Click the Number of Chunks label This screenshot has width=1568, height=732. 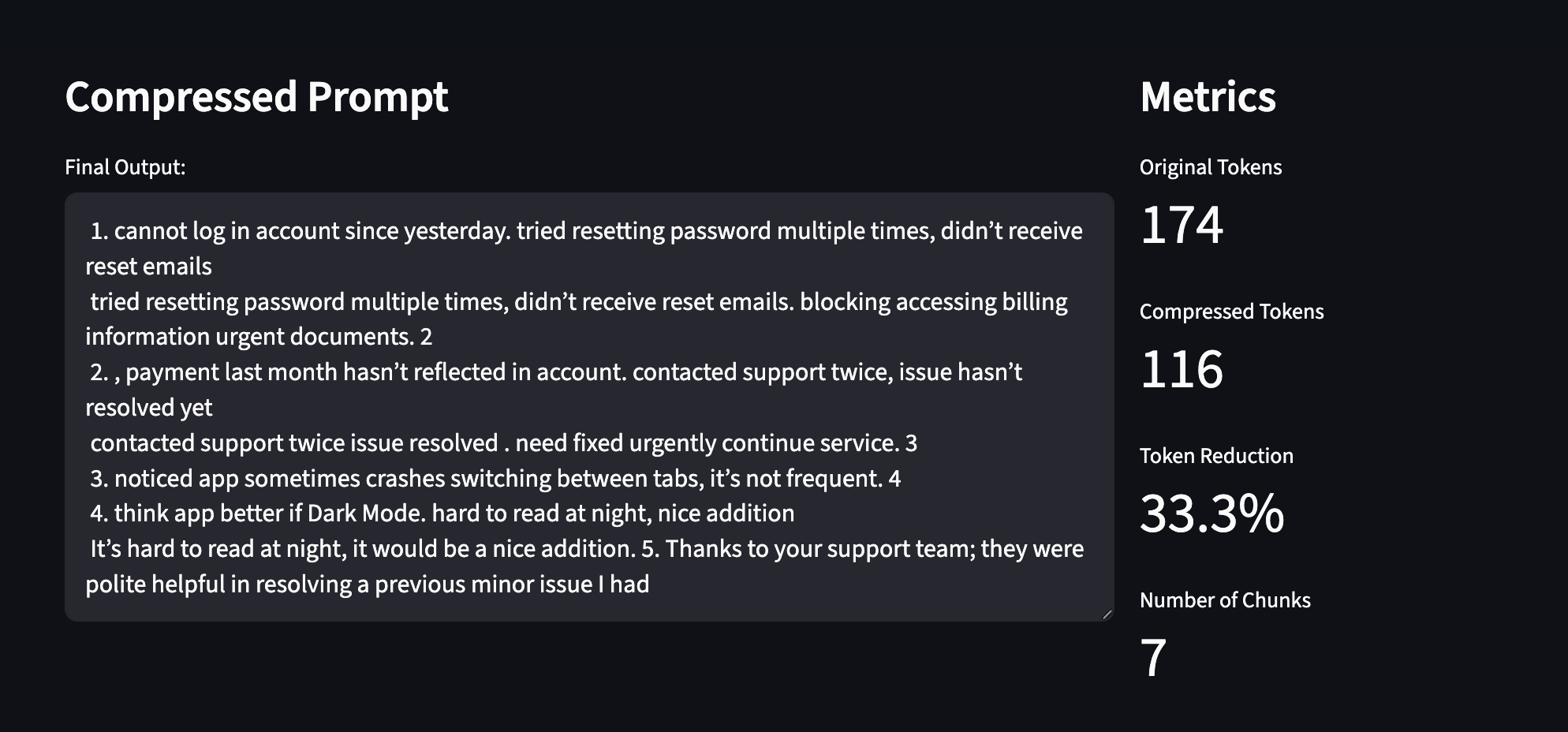(x=1225, y=600)
